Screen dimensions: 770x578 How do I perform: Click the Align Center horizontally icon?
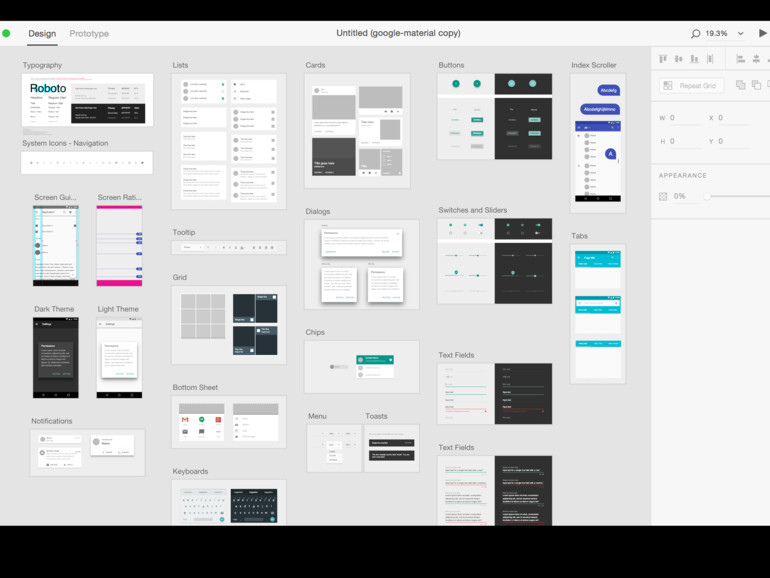(x=756, y=59)
